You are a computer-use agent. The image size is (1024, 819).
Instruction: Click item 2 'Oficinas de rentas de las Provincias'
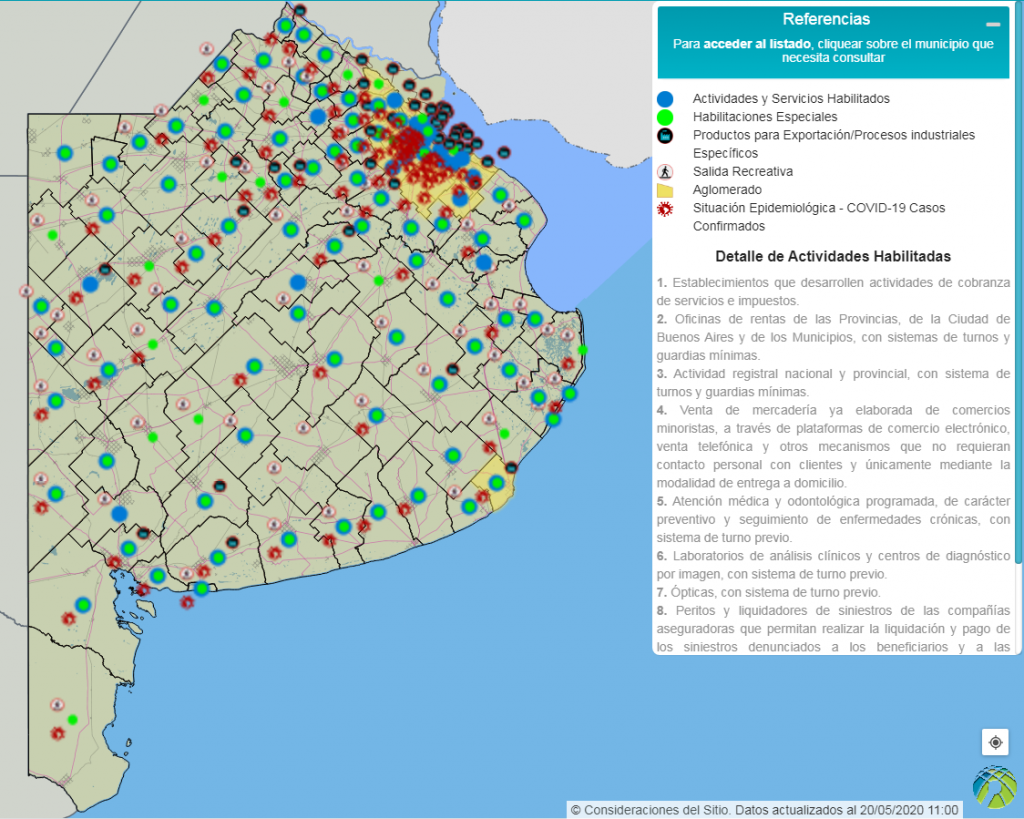[x=833, y=337]
